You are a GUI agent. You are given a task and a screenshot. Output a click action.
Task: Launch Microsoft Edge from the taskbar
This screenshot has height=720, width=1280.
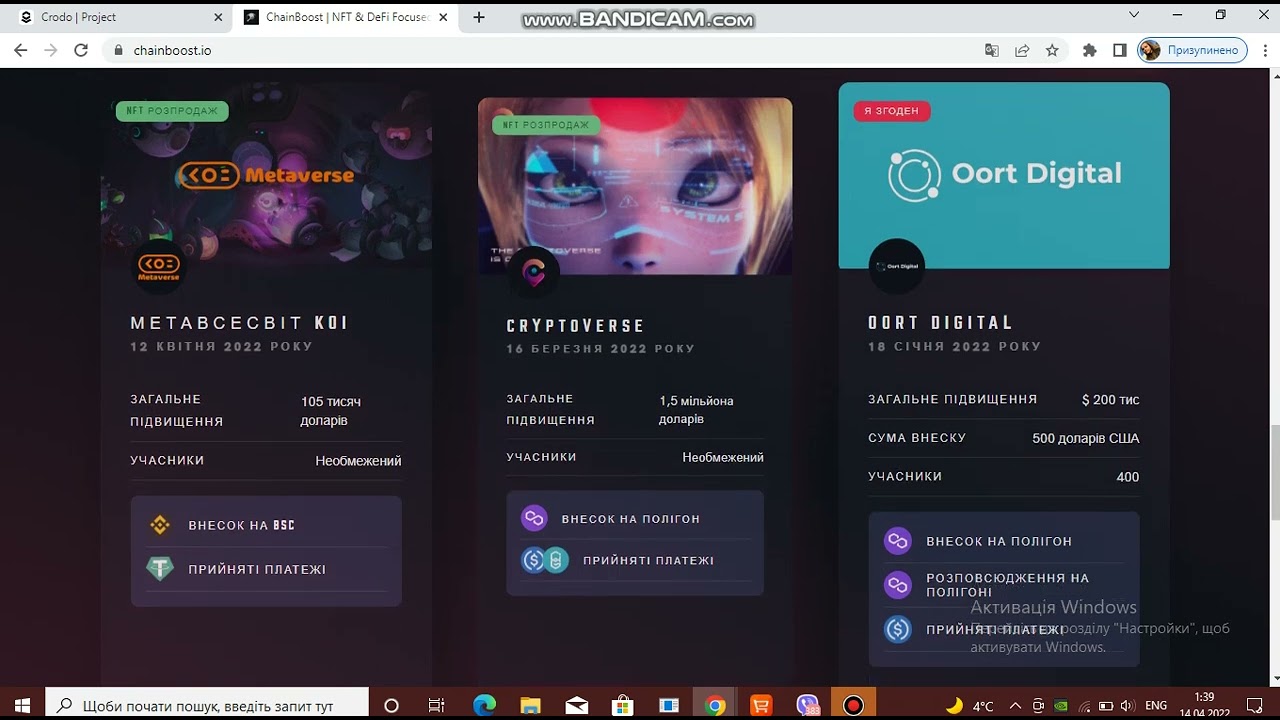[x=485, y=705]
